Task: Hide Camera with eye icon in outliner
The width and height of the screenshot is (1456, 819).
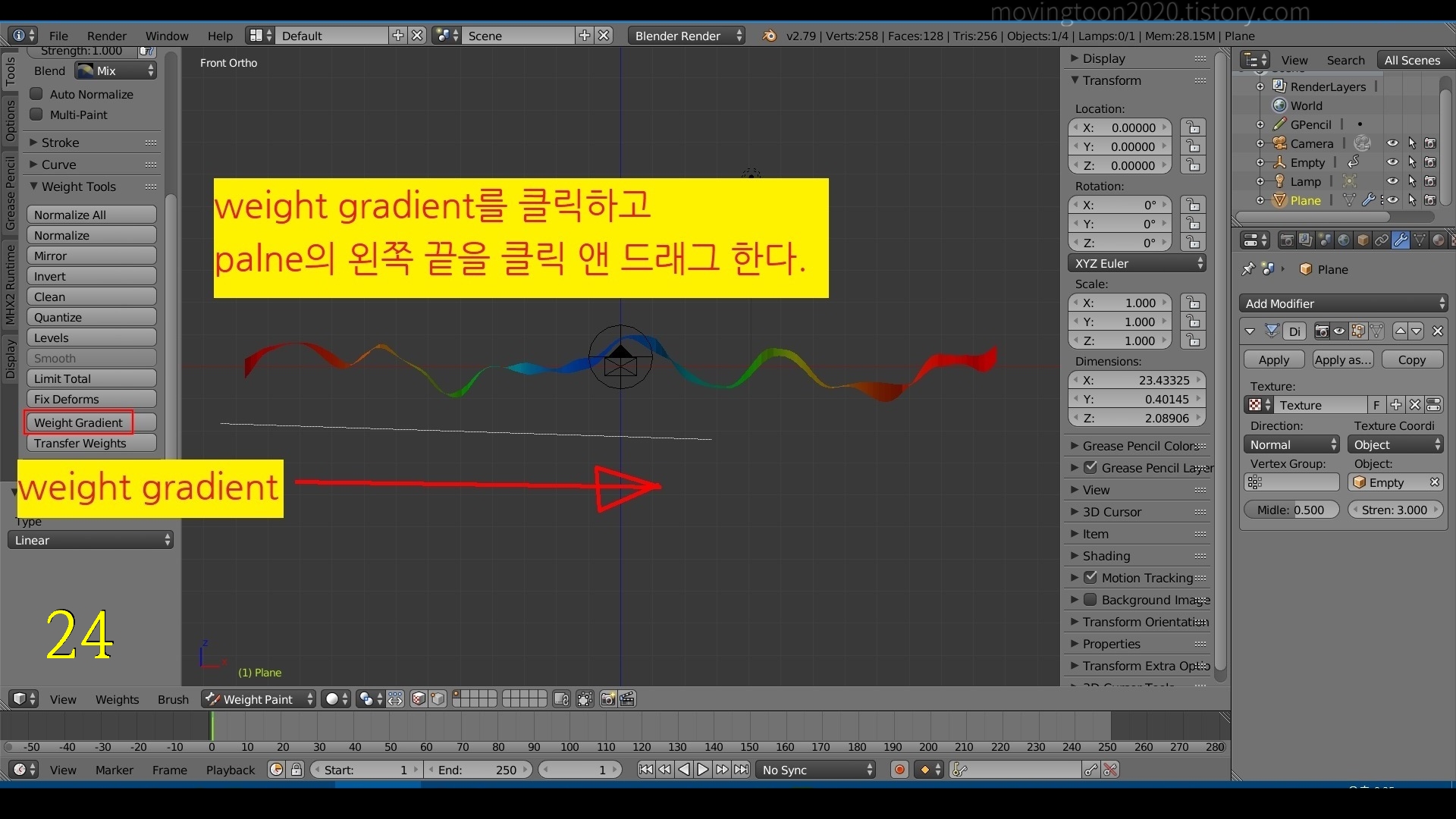Action: [x=1392, y=143]
